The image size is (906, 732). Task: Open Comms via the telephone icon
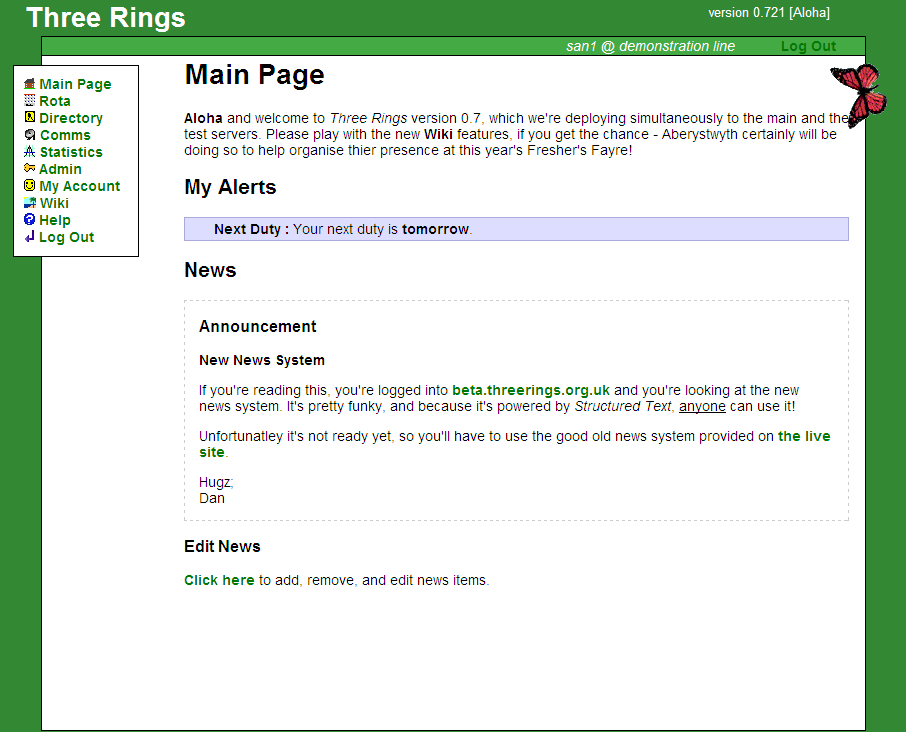(x=30, y=135)
